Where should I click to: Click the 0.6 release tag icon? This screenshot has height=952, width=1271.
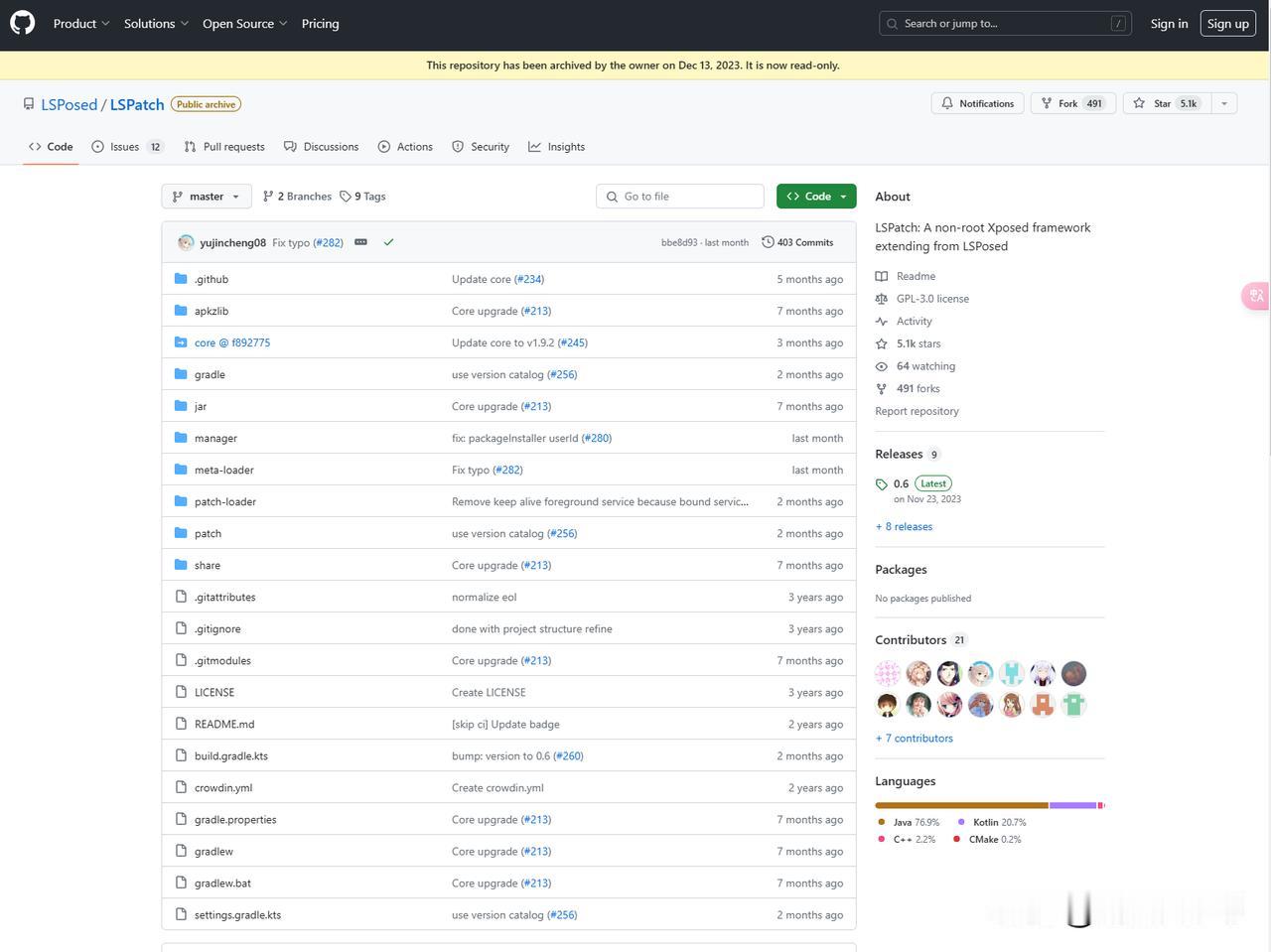(x=882, y=484)
